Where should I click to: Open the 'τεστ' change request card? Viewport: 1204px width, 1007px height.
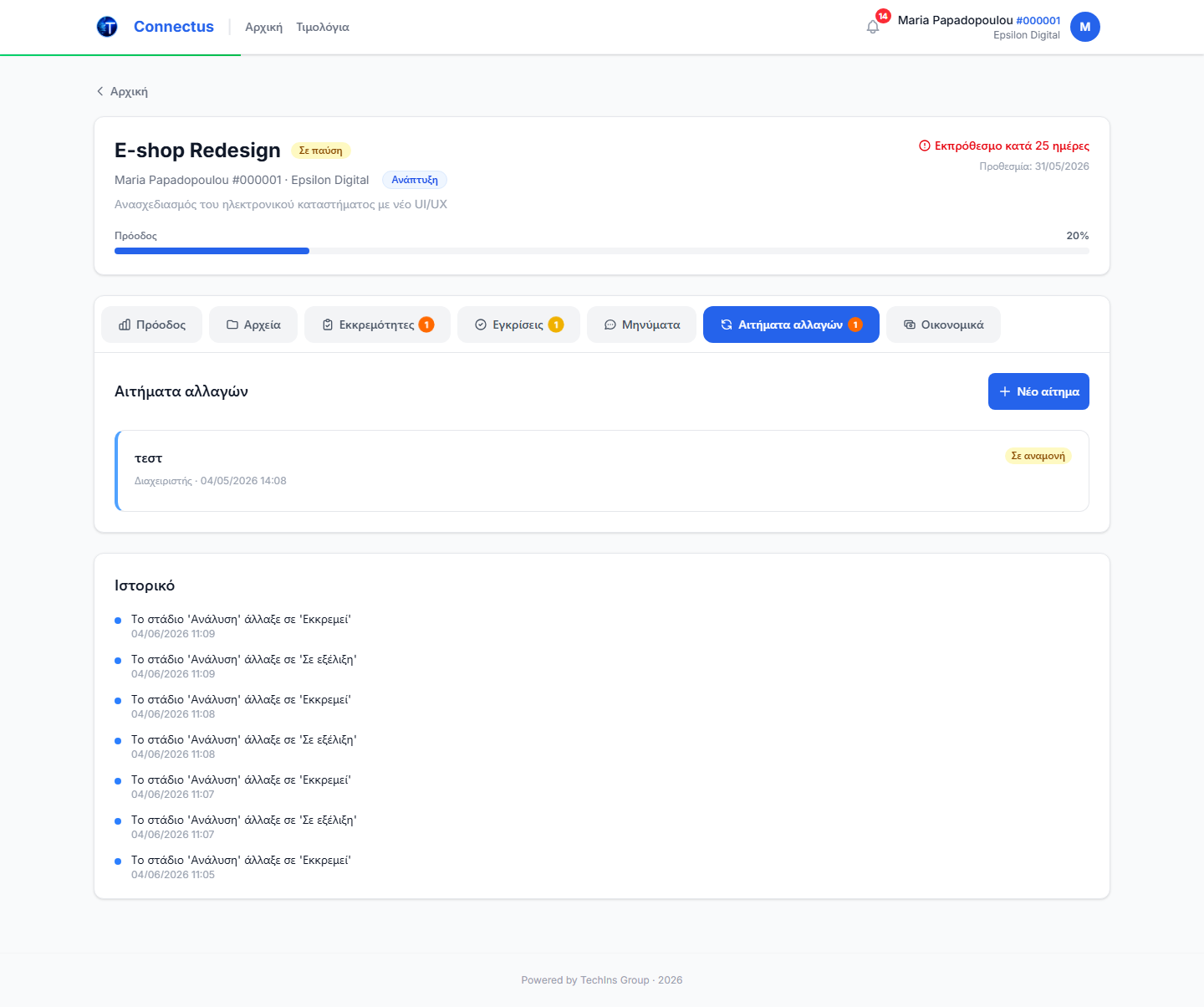(602, 471)
